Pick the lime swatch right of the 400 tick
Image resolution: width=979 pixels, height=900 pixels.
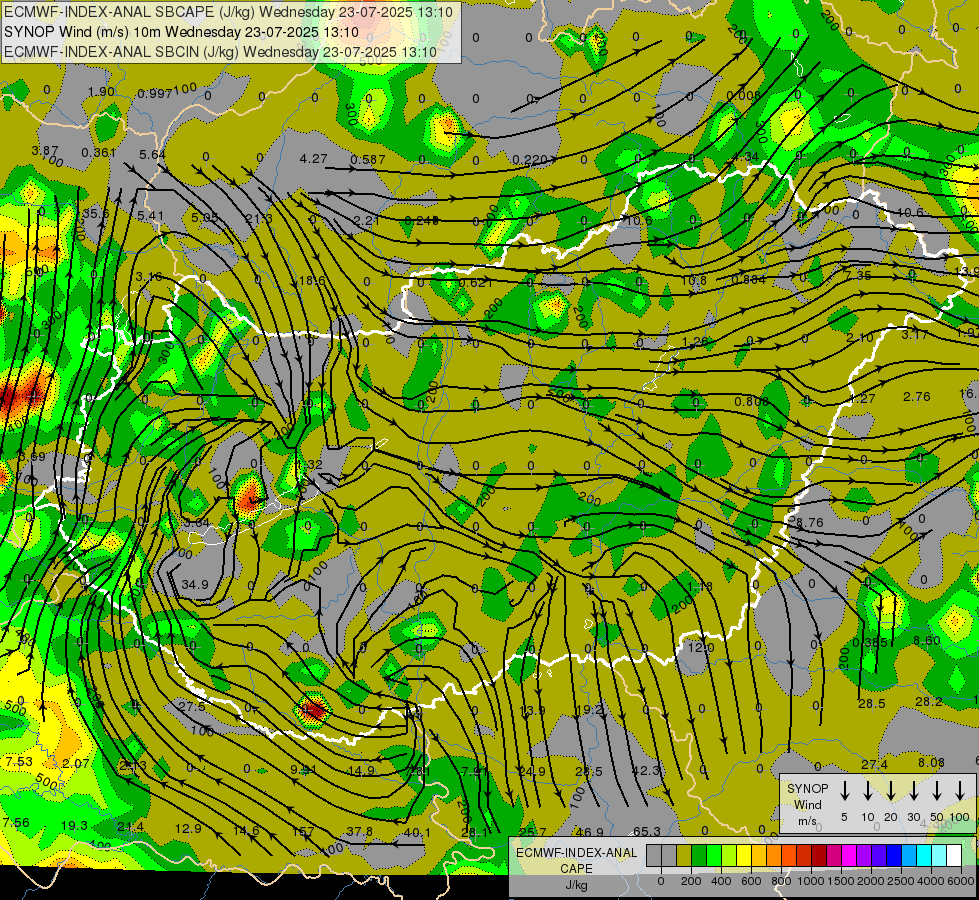[729, 855]
